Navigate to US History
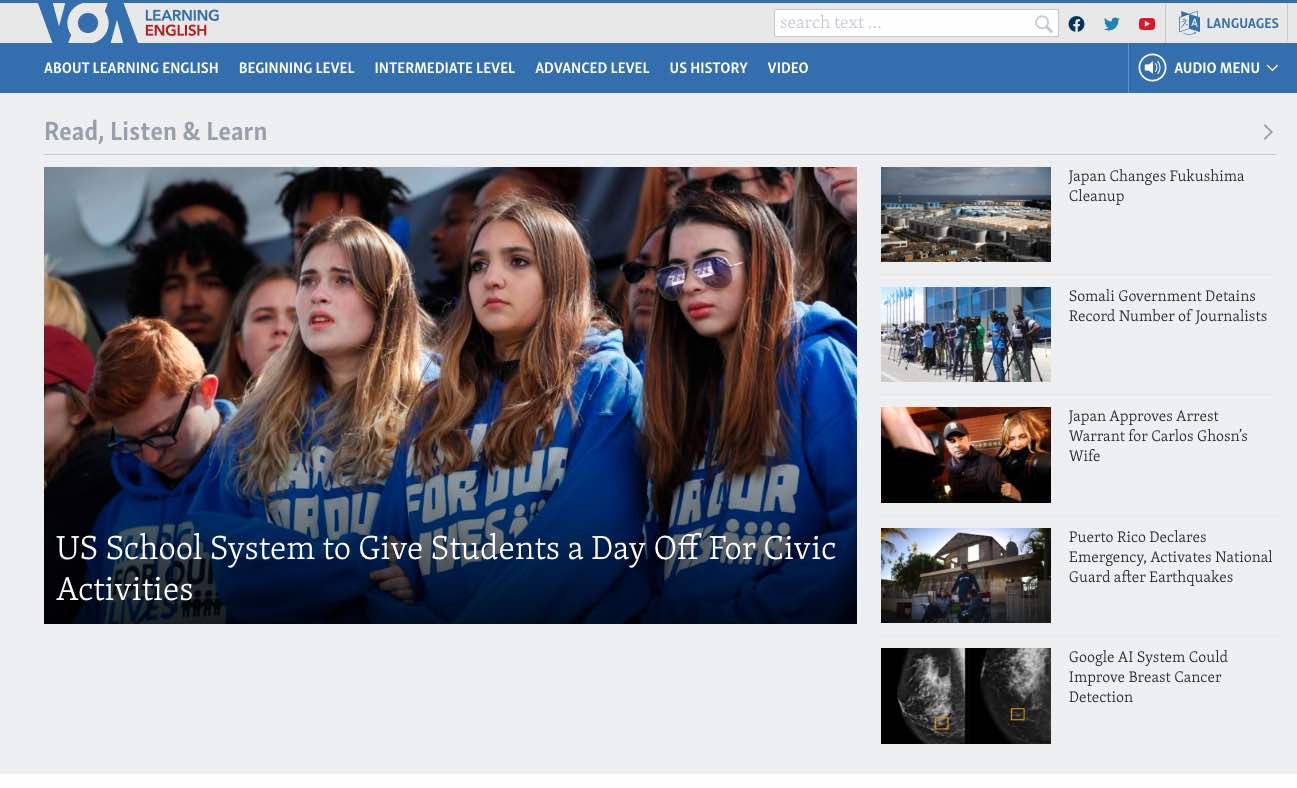 pos(708,68)
